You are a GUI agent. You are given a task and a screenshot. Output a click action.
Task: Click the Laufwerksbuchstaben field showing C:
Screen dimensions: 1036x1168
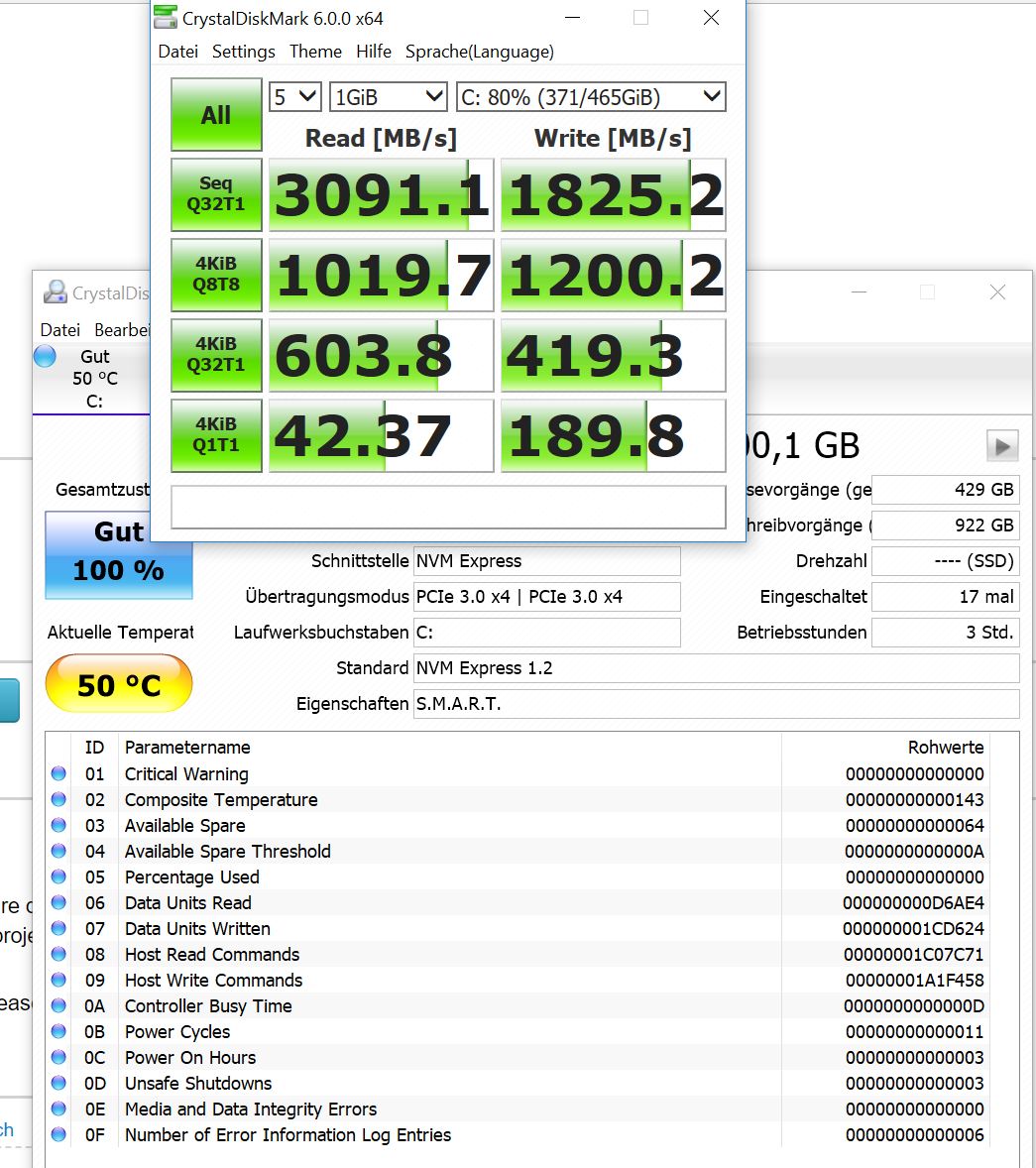[x=546, y=633]
